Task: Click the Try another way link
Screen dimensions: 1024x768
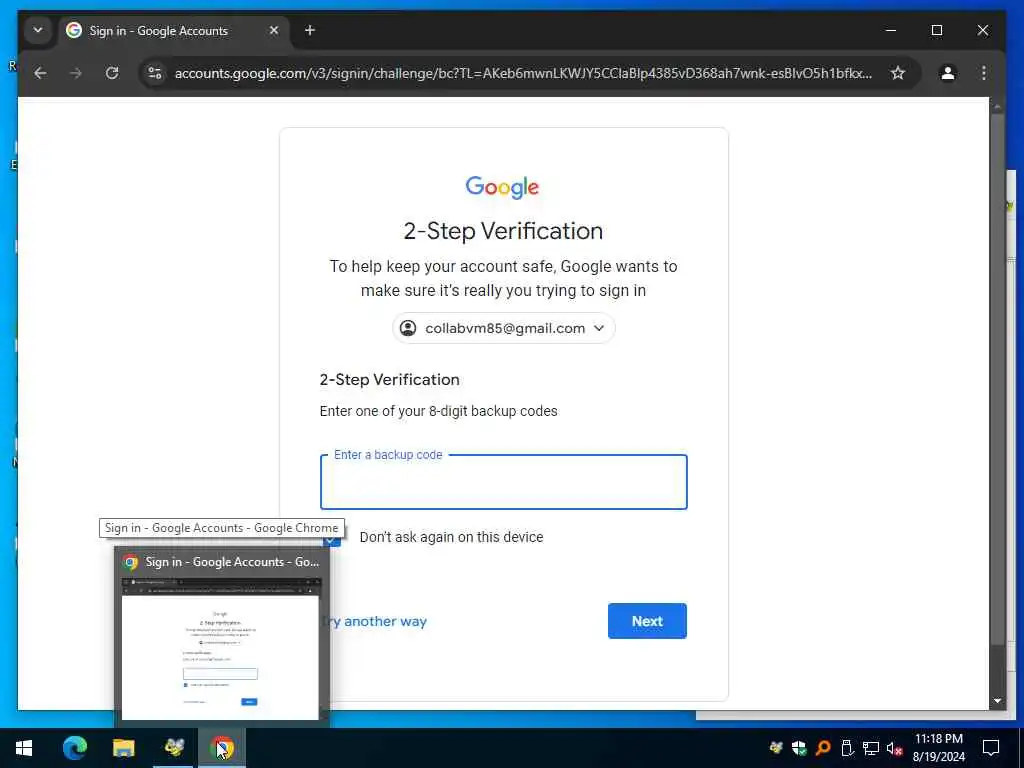Action: click(x=374, y=622)
